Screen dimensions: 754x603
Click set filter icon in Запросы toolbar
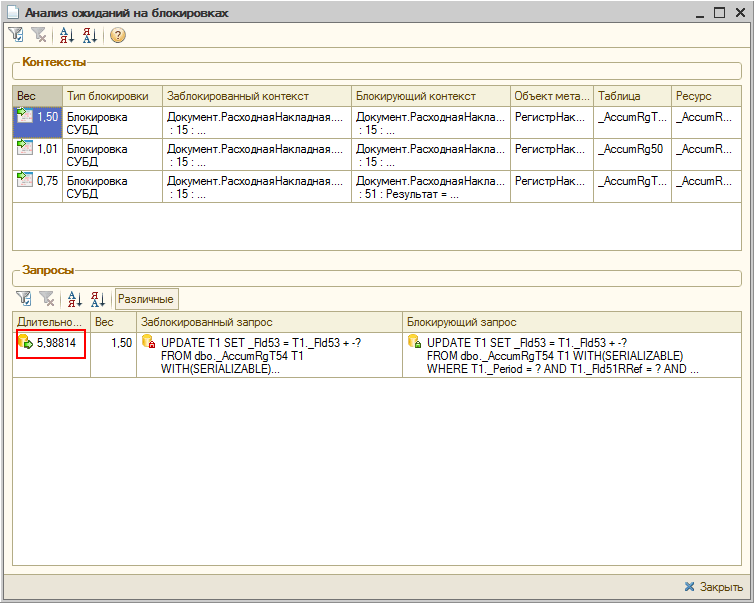point(24,299)
